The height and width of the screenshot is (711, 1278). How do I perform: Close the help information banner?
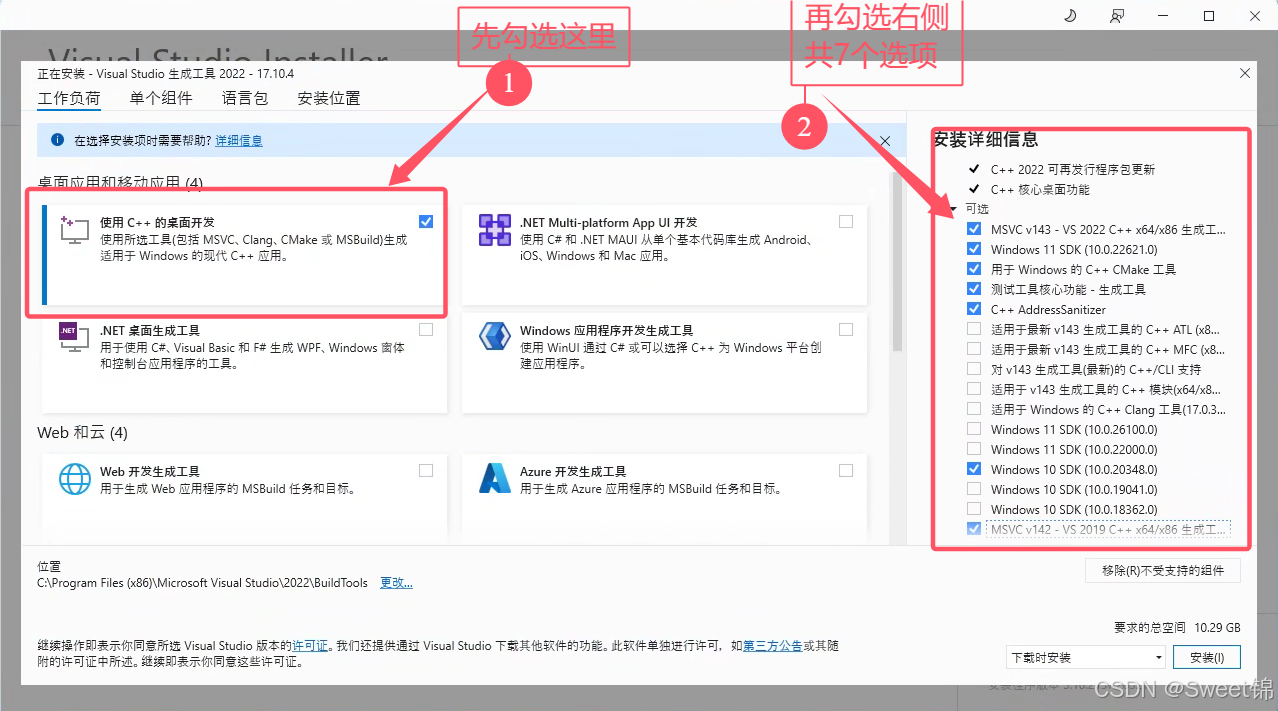[885, 141]
